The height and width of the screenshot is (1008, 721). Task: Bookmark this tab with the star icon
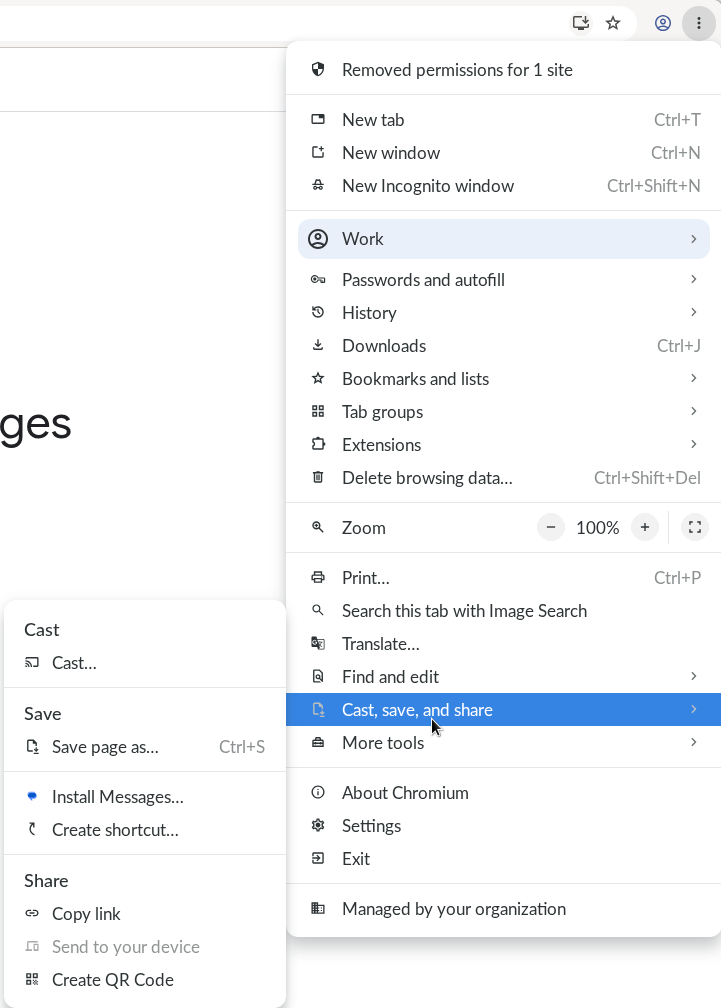click(613, 23)
